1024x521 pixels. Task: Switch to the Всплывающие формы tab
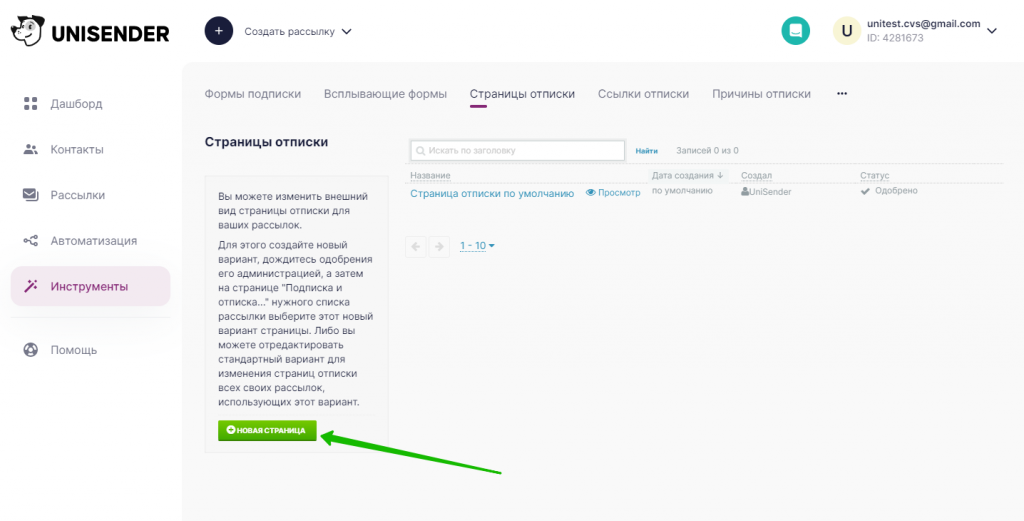coord(385,94)
